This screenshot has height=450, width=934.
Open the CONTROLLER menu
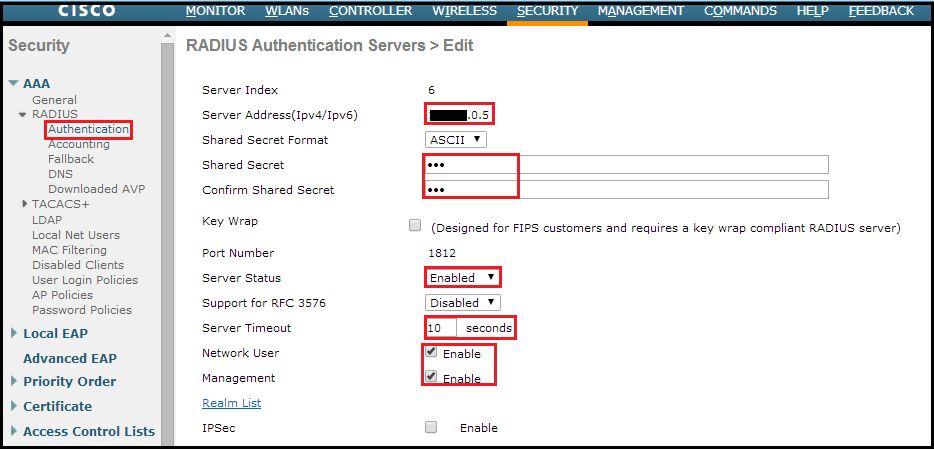(x=370, y=11)
